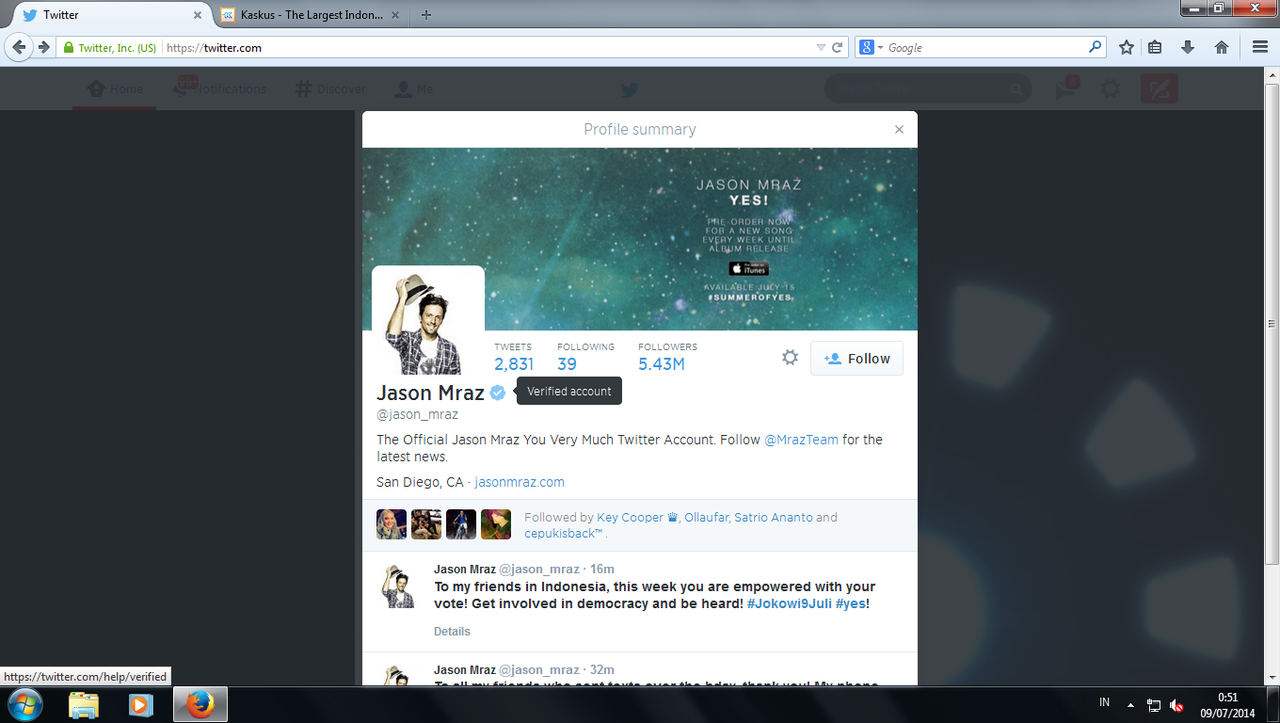
Task: Click the #yes hashtag in the tweet
Action: [852, 604]
